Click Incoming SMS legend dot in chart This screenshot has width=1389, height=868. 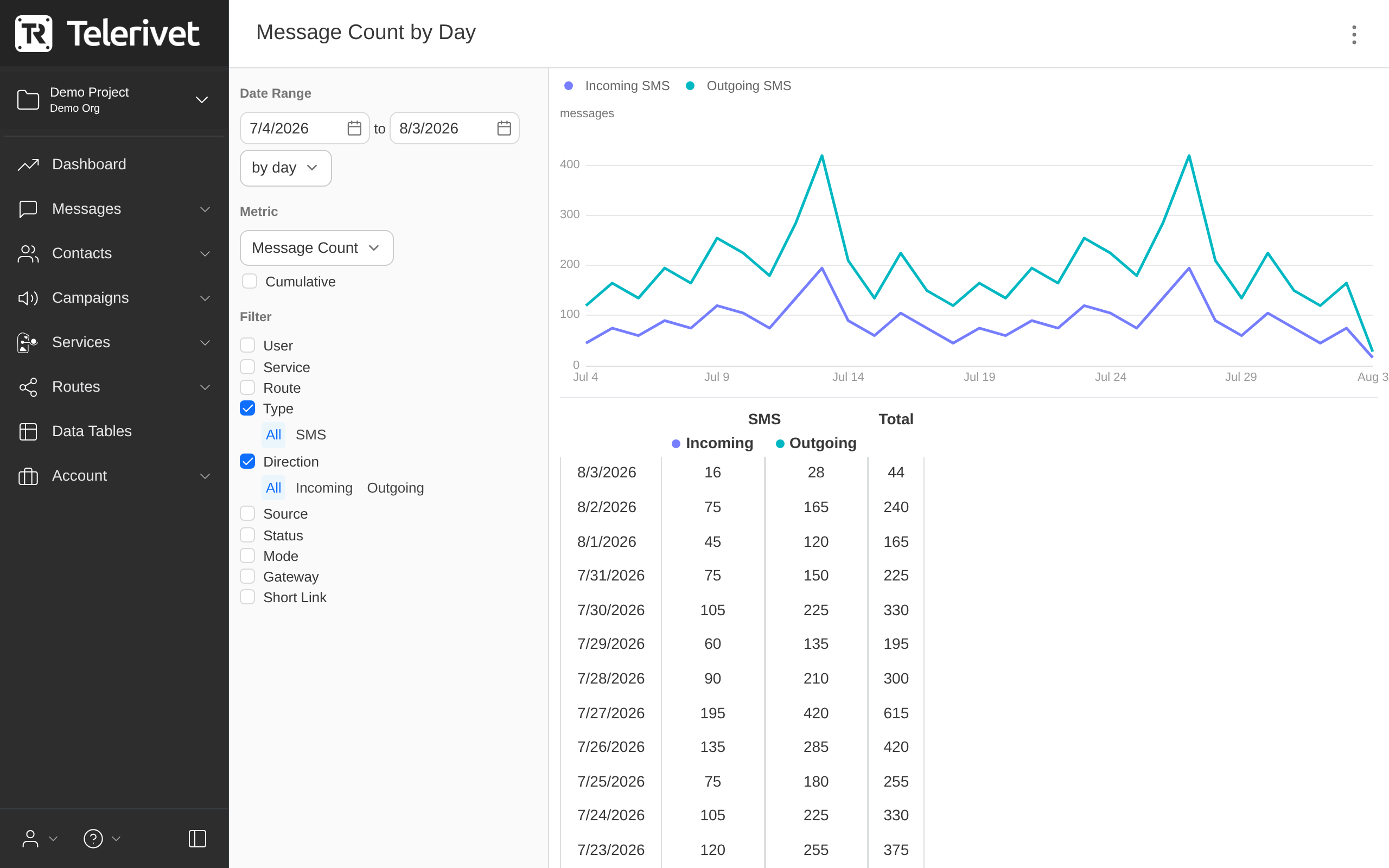click(568, 86)
